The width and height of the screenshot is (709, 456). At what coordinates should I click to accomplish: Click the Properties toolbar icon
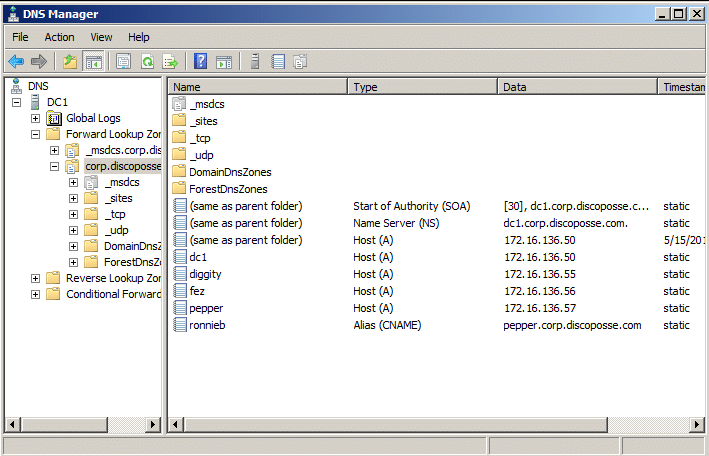coord(124,62)
